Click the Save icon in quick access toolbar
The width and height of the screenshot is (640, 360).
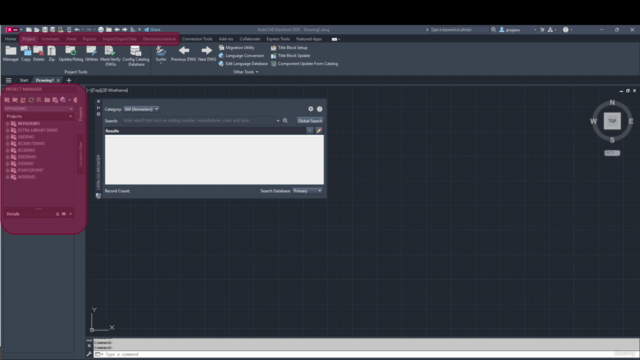(44, 29)
